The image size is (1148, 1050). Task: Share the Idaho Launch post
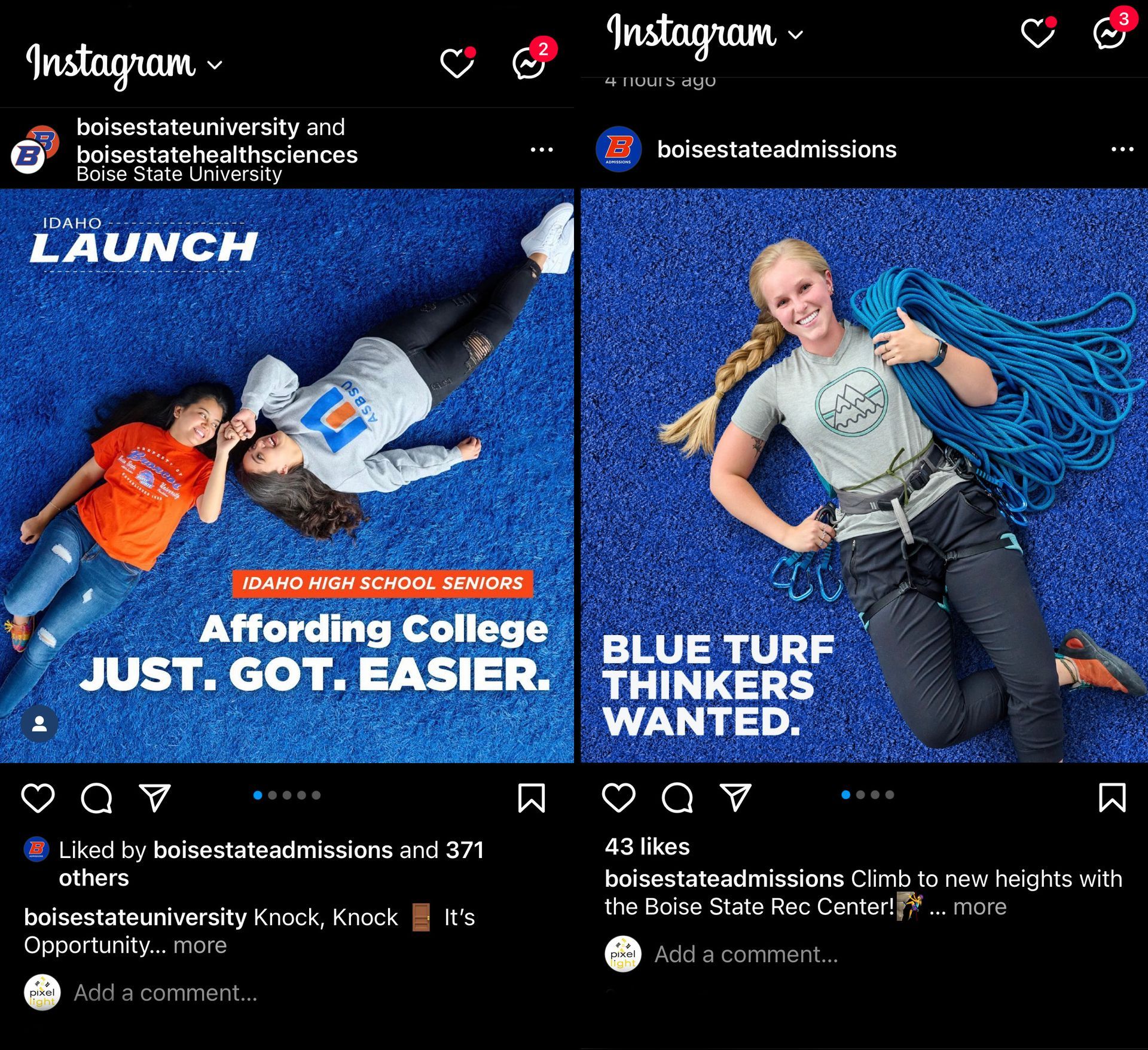(155, 798)
